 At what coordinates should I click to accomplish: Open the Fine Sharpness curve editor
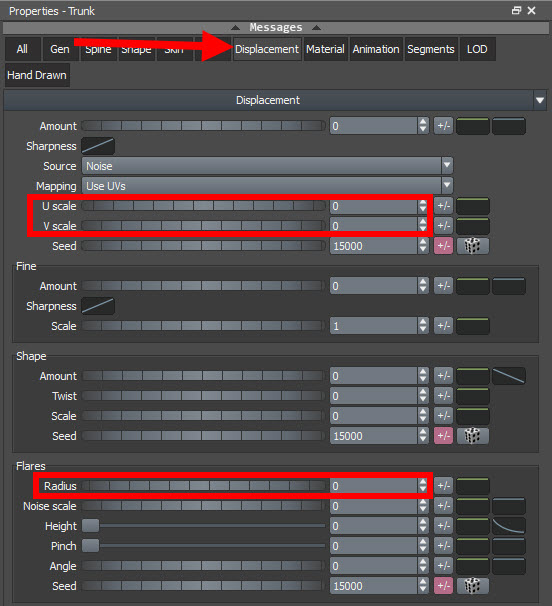[98, 306]
